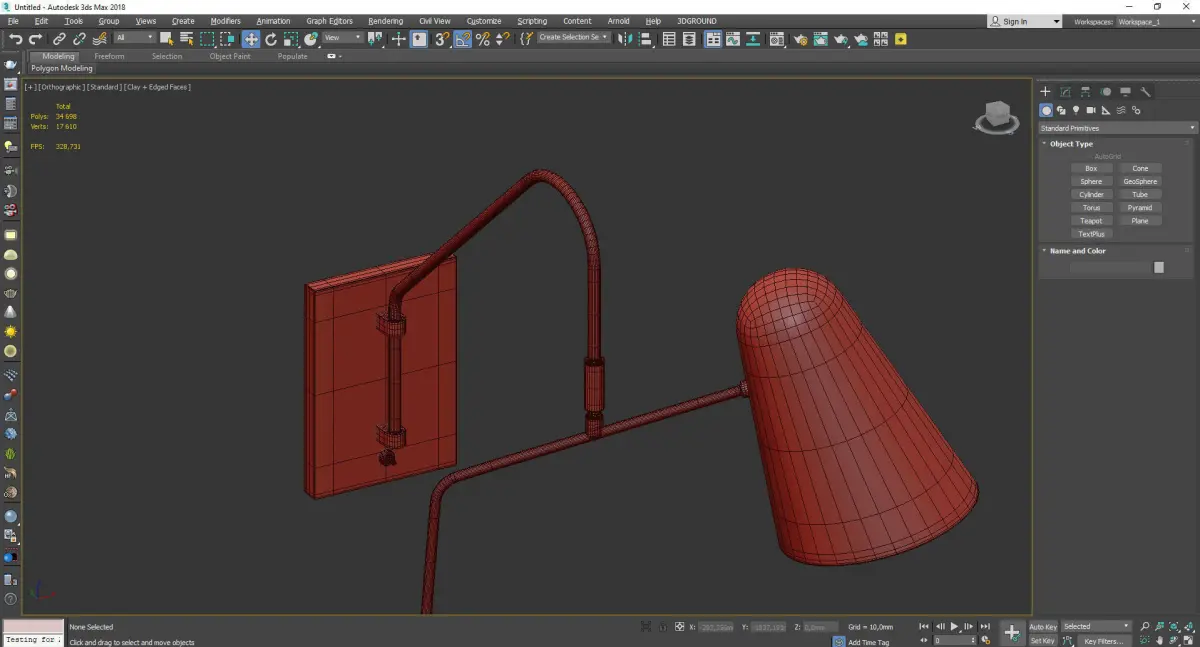Toggle Window/Crossing selection mode
The image size is (1200, 647).
tap(228, 39)
